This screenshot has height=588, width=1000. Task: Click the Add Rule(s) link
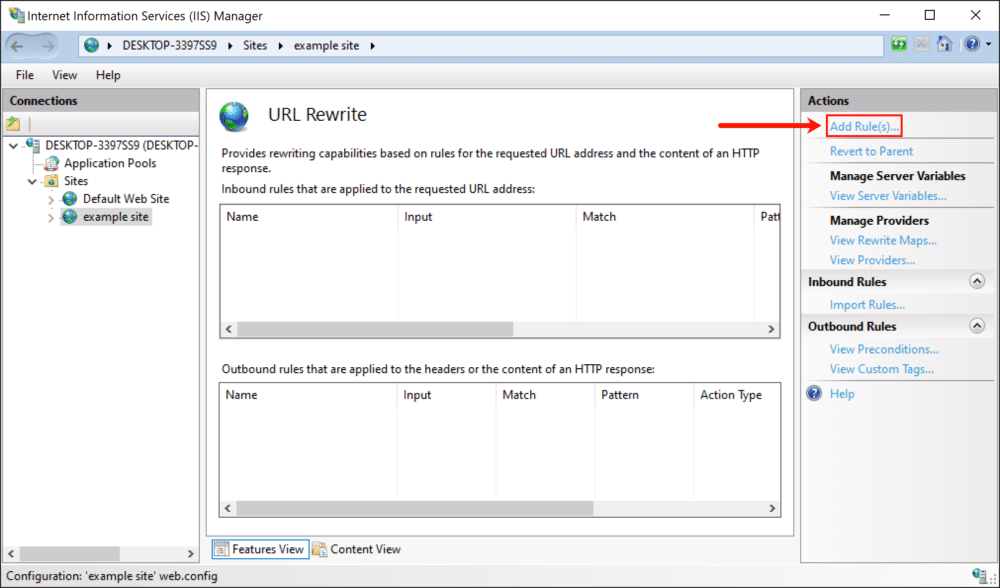tap(862, 126)
